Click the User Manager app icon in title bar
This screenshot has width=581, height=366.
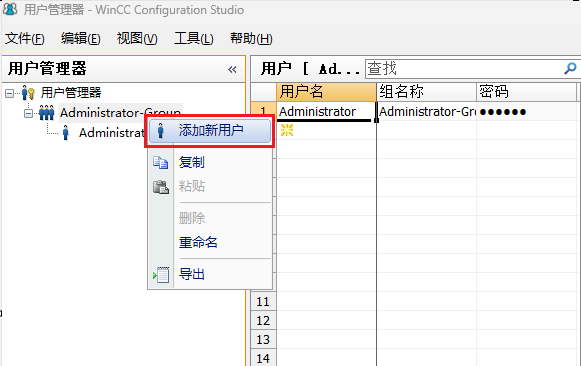pos(10,9)
